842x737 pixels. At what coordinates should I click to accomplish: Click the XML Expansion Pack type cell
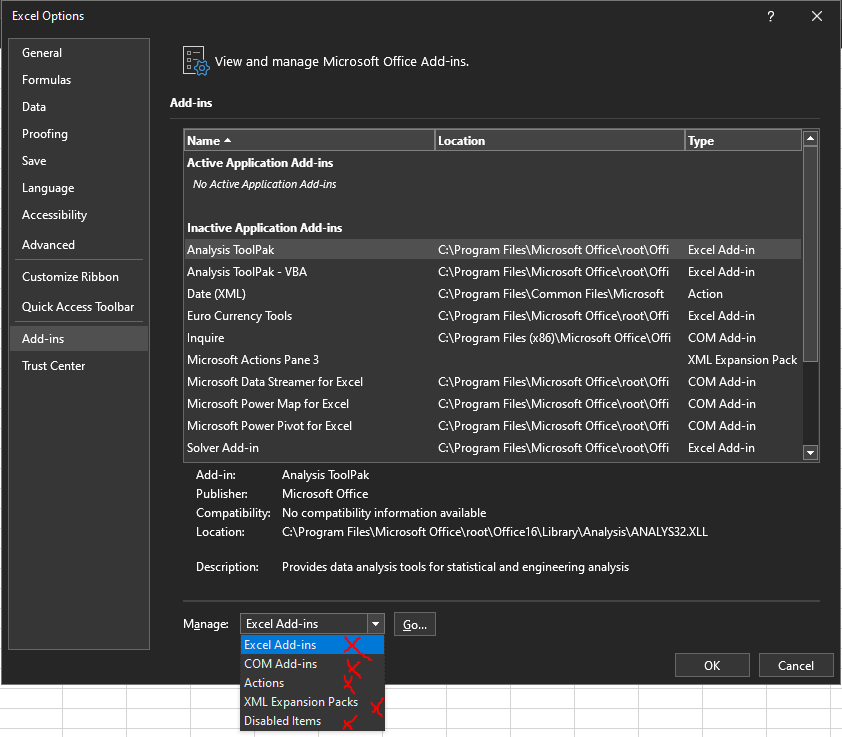click(x=742, y=360)
